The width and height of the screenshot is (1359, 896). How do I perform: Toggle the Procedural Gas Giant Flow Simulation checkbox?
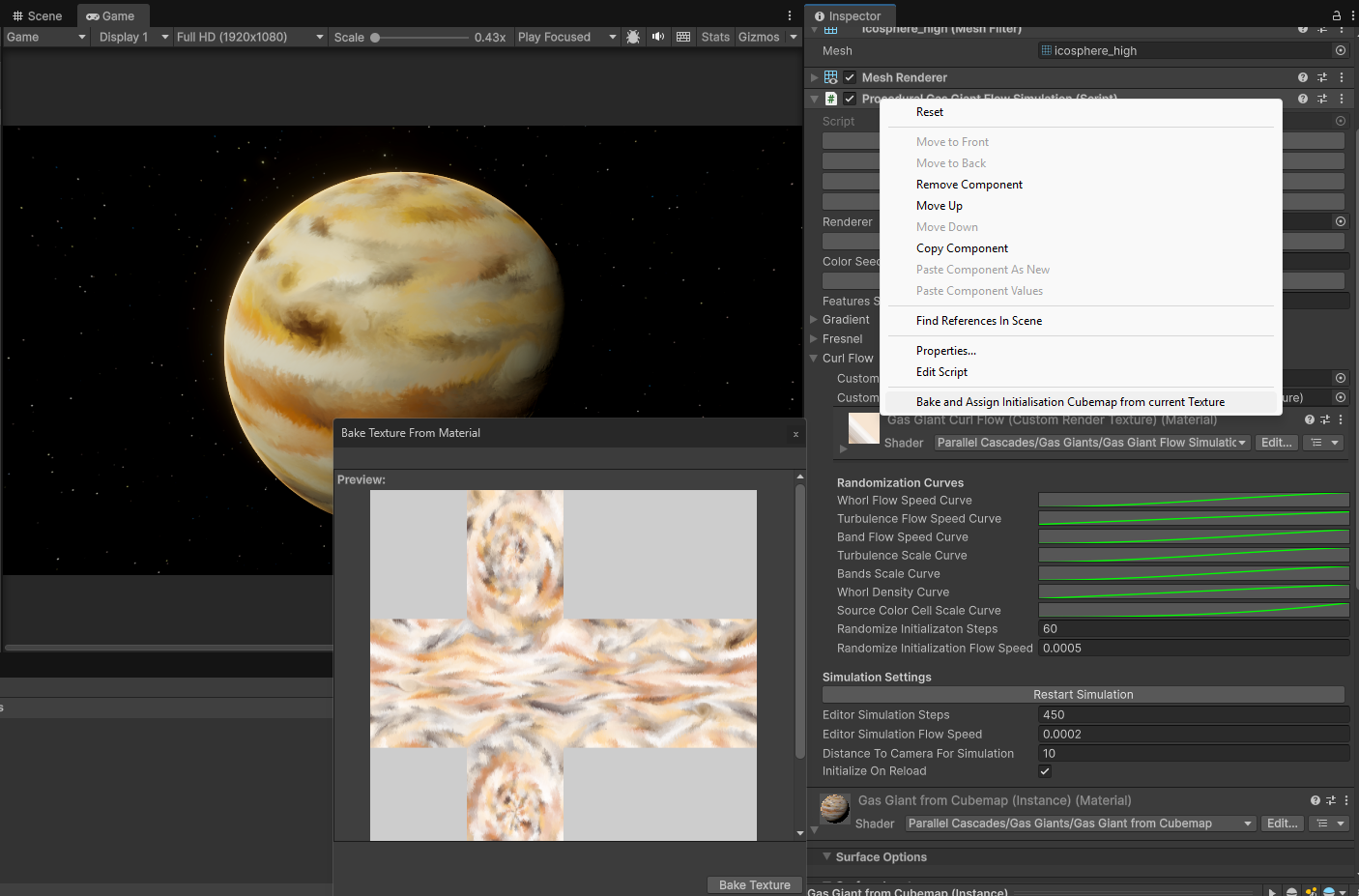tap(850, 98)
